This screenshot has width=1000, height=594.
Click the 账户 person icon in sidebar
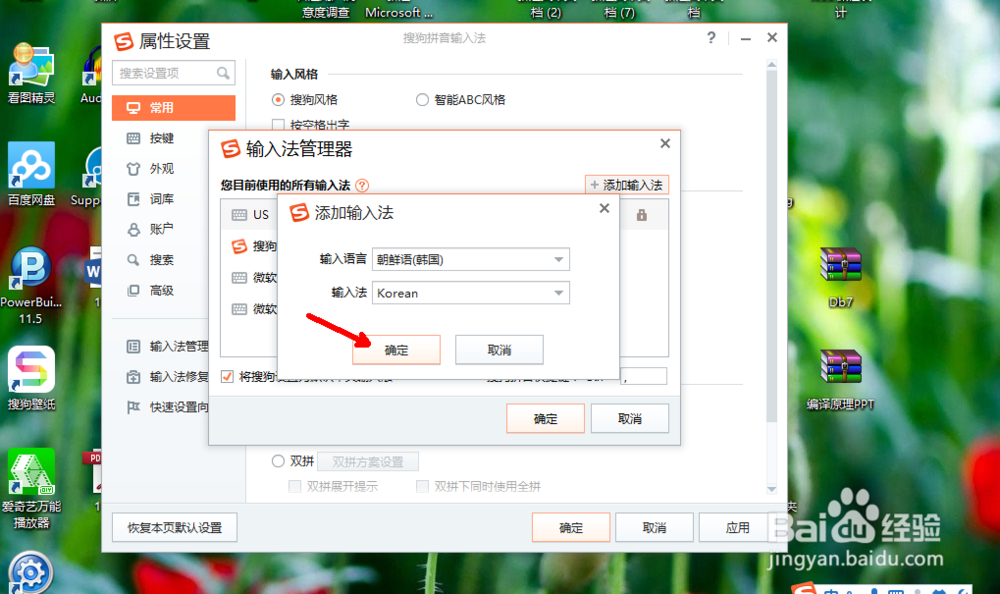point(133,230)
